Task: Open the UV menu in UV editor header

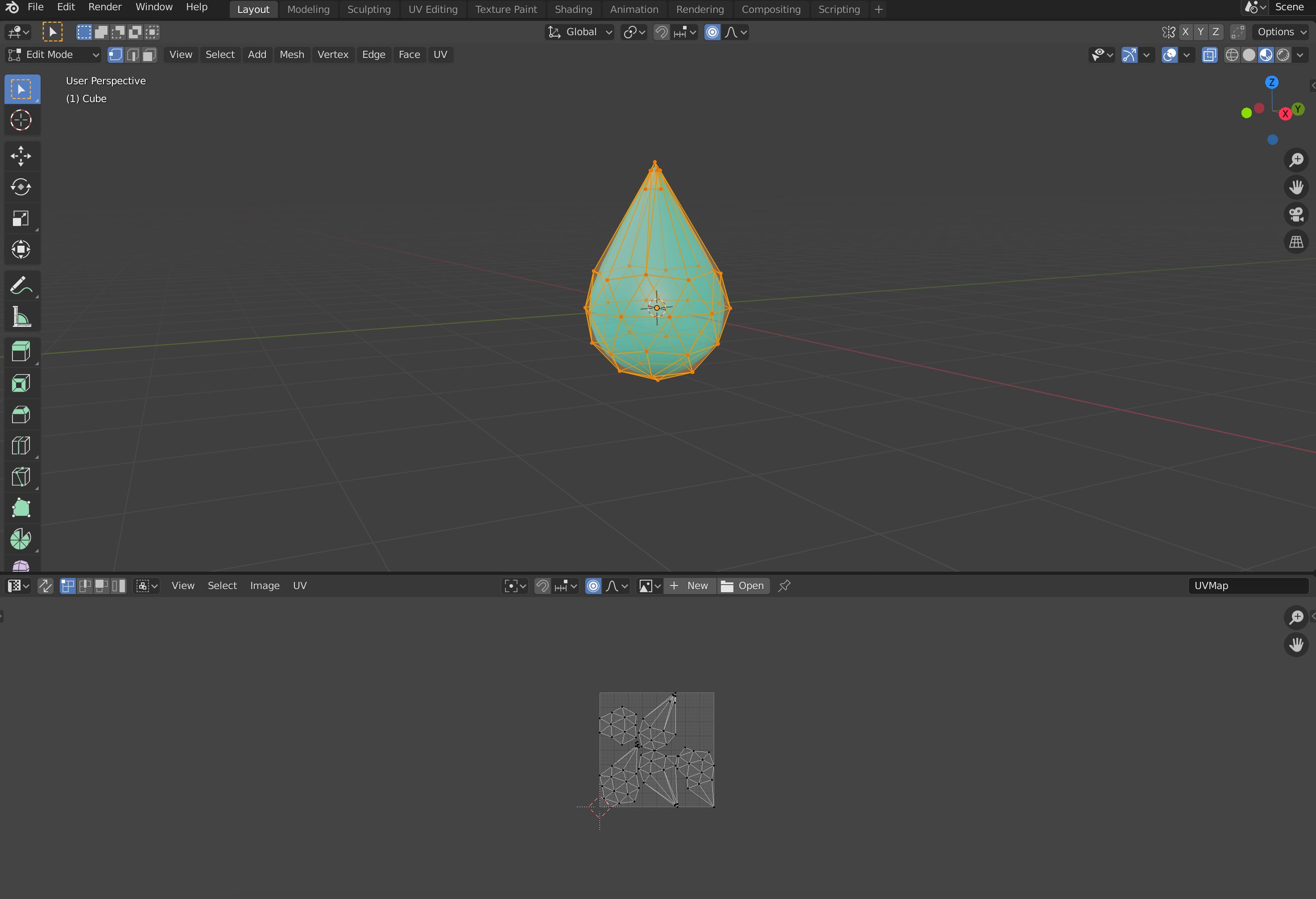Action: pos(299,586)
